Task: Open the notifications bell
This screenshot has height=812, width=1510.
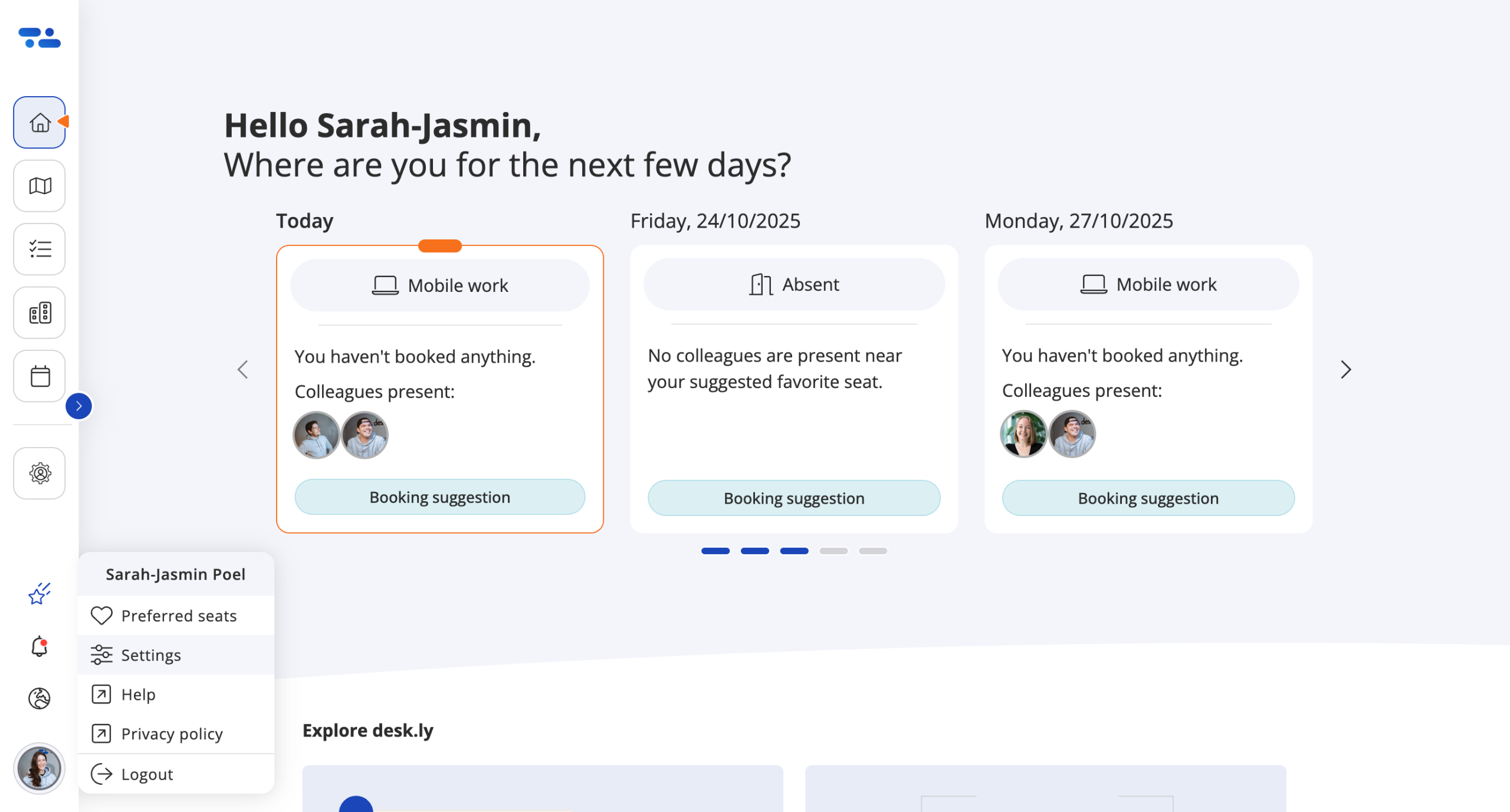Action: coord(39,646)
